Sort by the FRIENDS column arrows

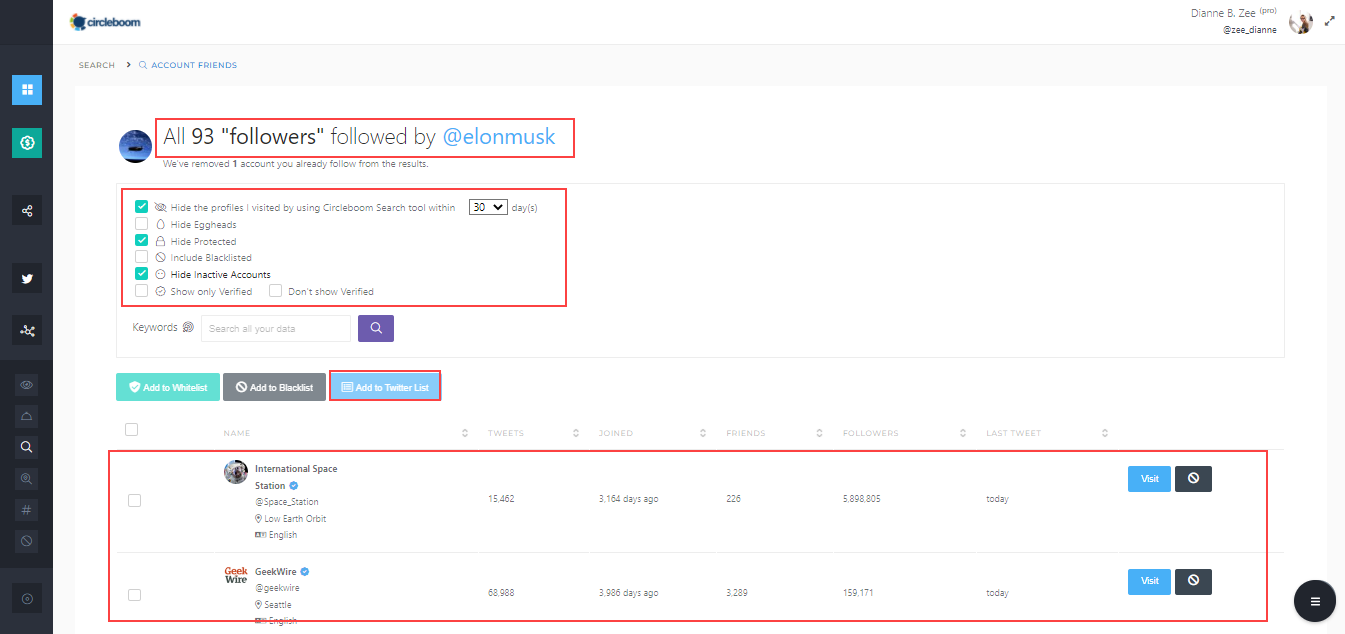click(820, 433)
